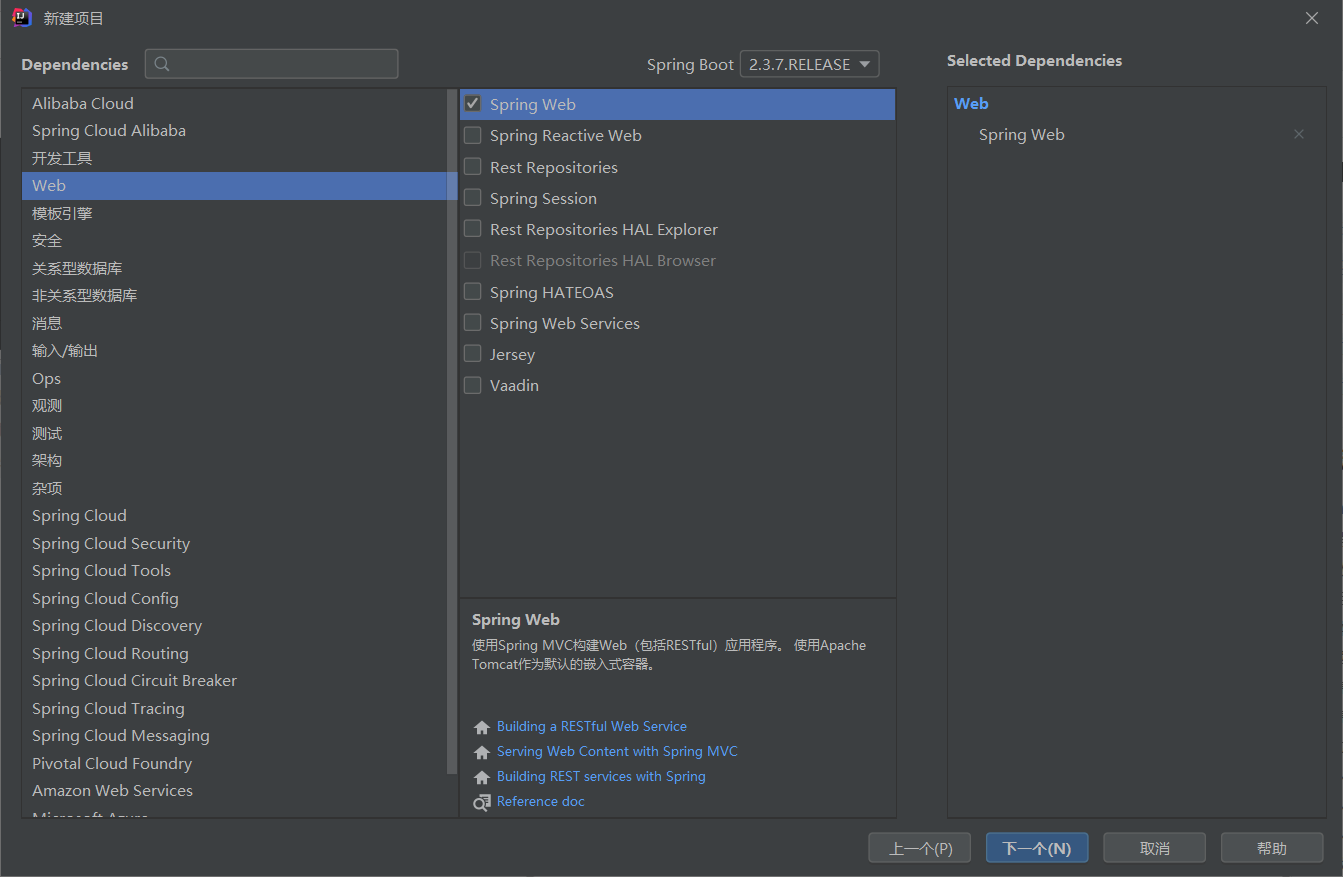The image size is (1343, 877).
Task: Tick the Spring Web Services checkbox
Action: [x=473, y=323]
